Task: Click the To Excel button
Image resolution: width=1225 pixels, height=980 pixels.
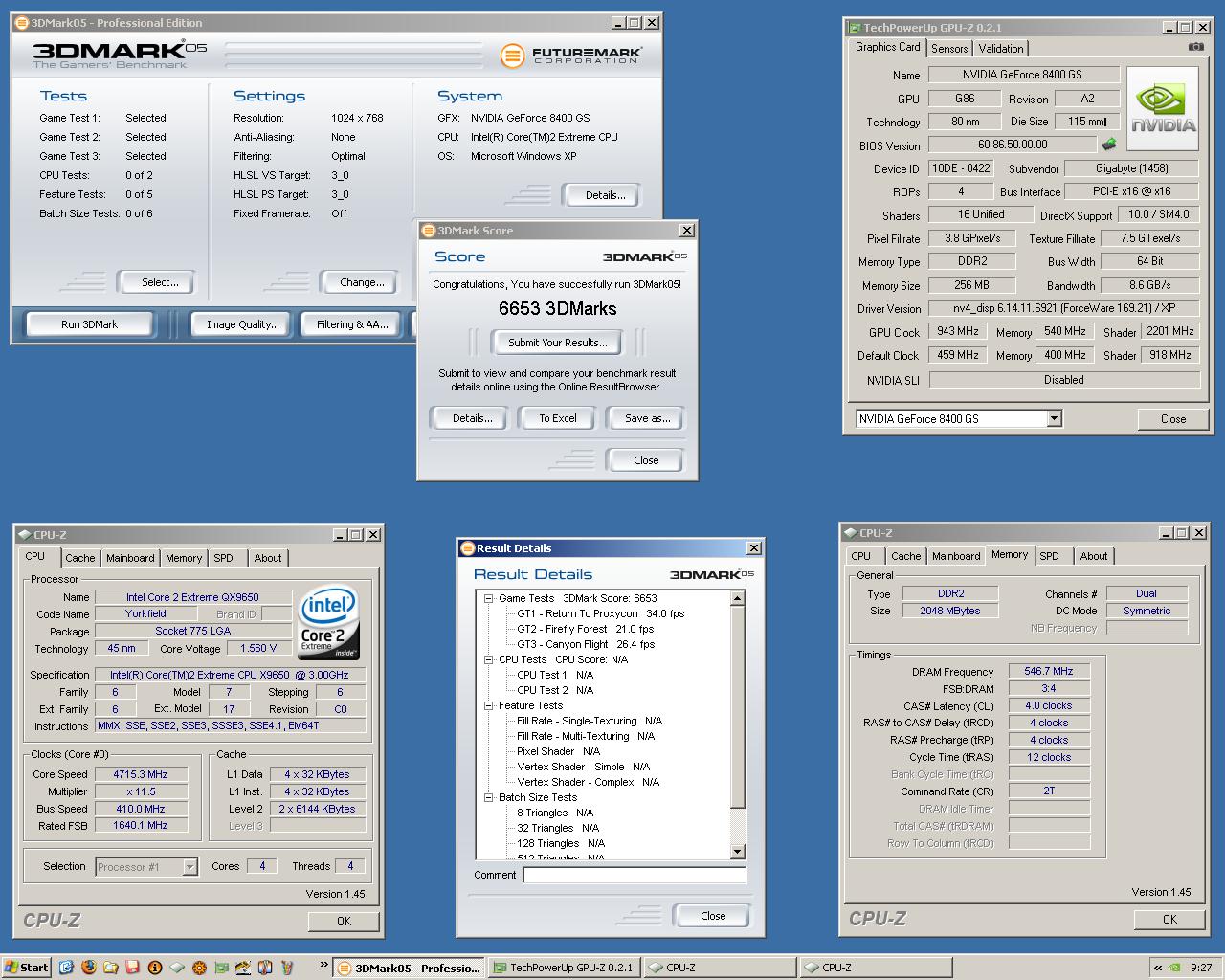Action: (557, 418)
